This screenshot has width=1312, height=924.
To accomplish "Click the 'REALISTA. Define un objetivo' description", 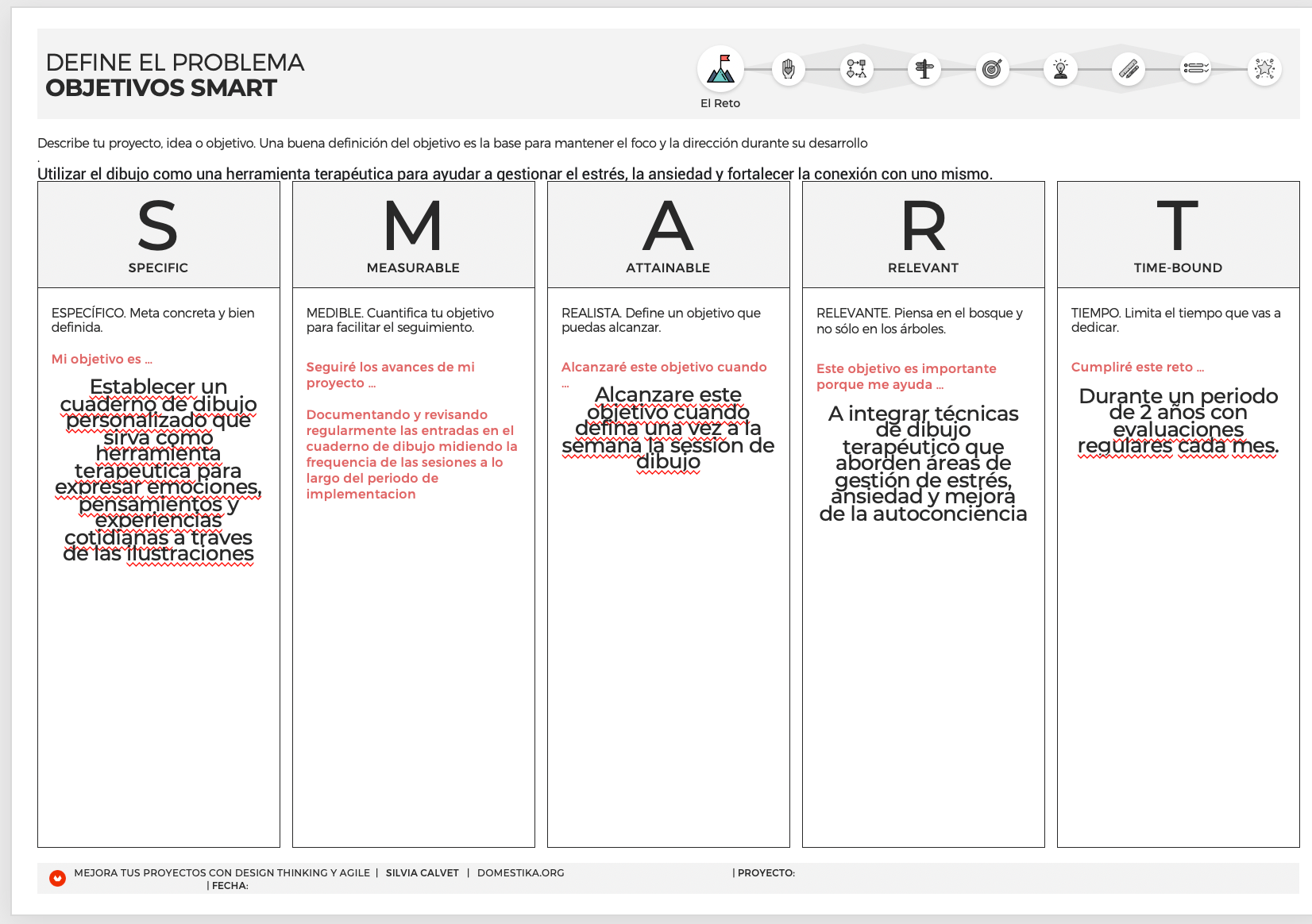I will pos(661,320).
